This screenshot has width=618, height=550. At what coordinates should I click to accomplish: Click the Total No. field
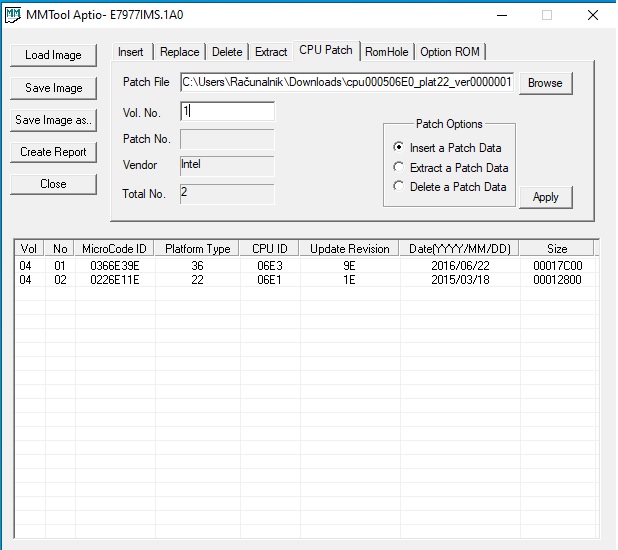click(227, 194)
